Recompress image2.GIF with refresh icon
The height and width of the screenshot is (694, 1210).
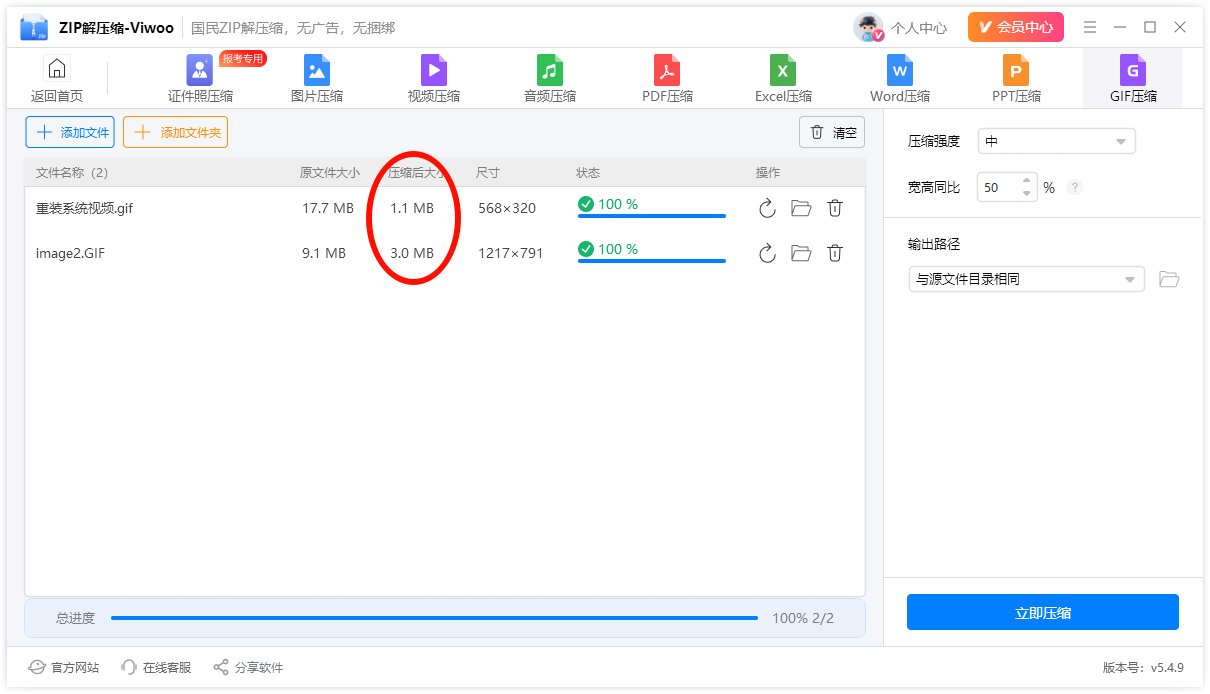click(x=767, y=253)
